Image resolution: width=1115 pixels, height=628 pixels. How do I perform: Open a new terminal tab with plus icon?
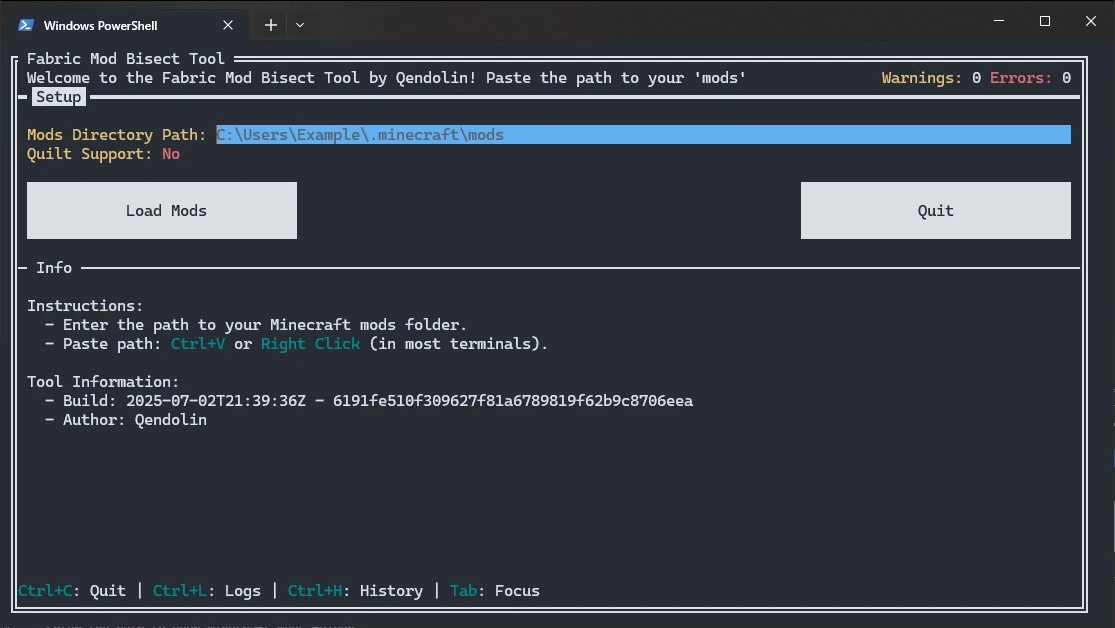pyautogui.click(x=271, y=25)
